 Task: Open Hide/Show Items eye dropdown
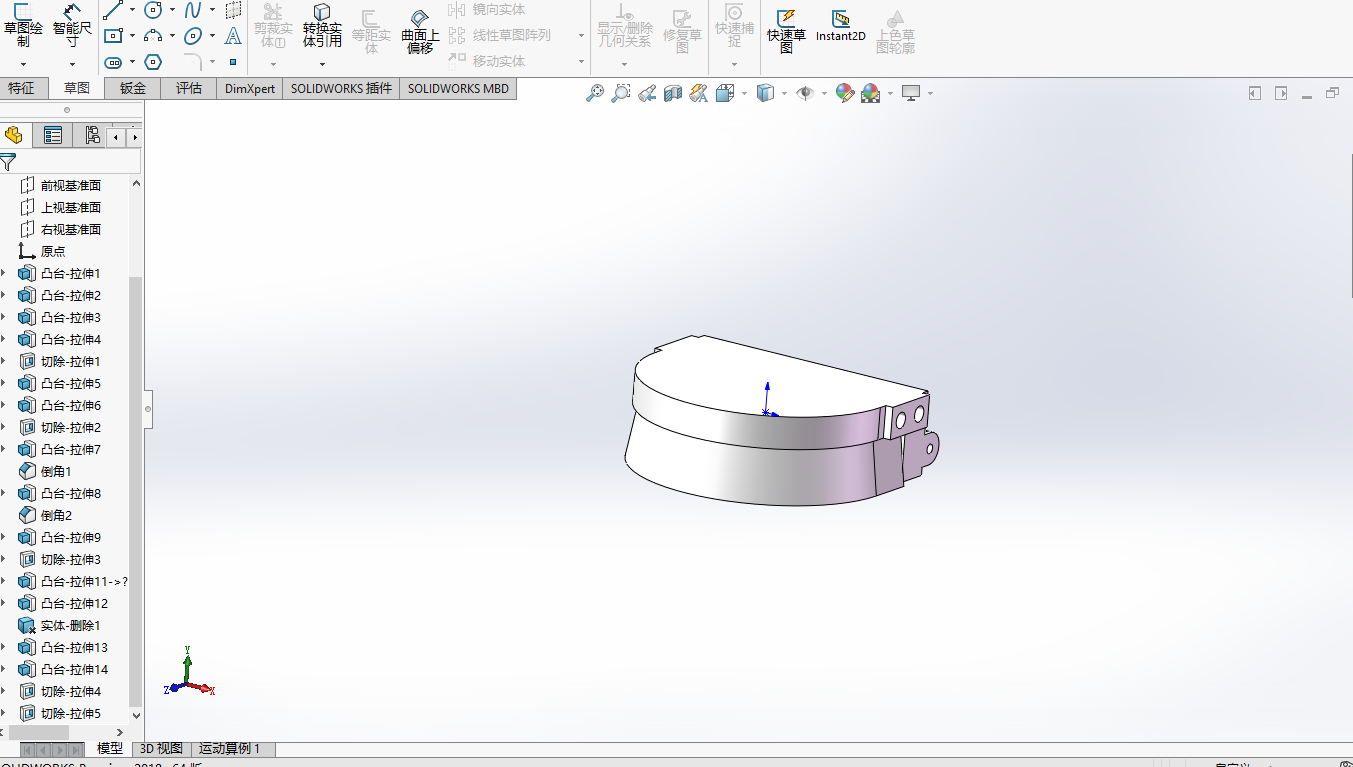tap(824, 93)
